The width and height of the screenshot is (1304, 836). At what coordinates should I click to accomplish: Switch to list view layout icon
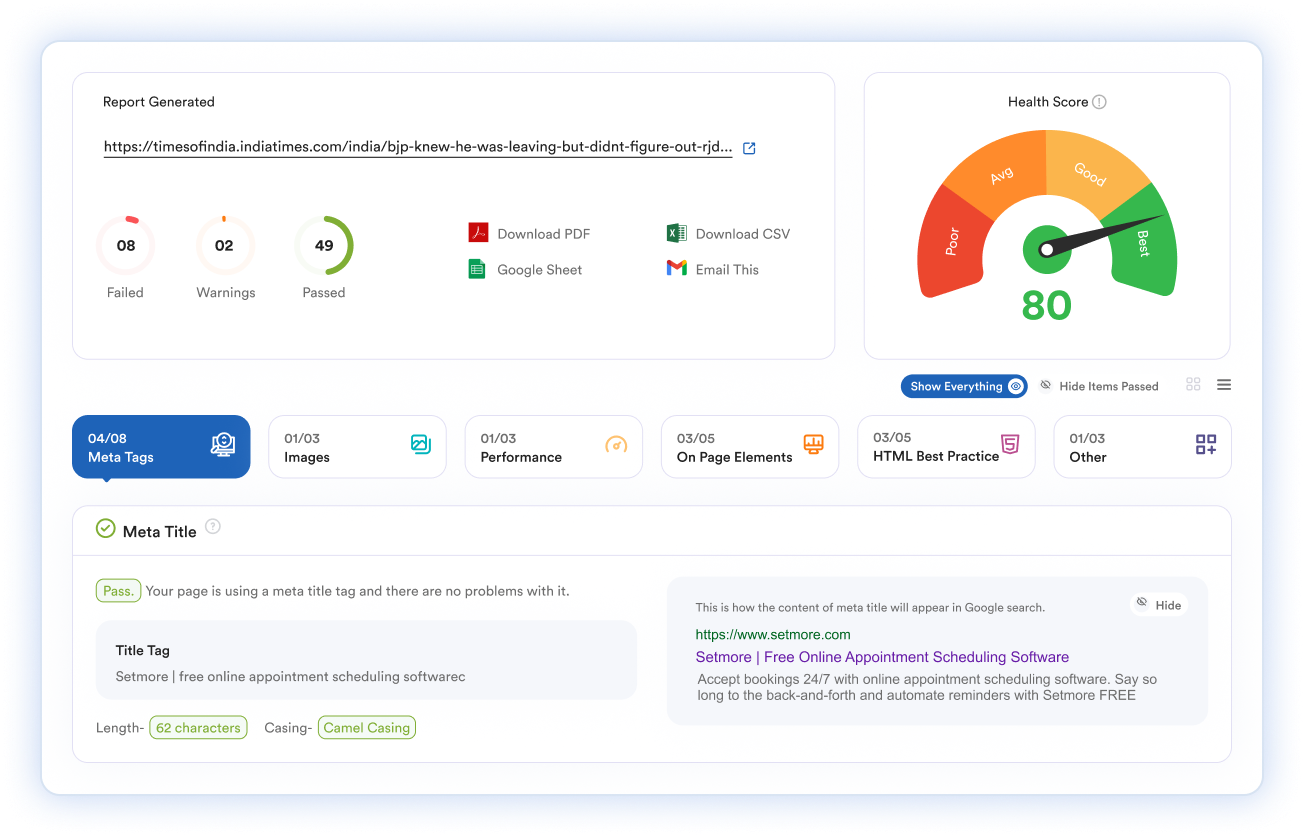[1224, 385]
